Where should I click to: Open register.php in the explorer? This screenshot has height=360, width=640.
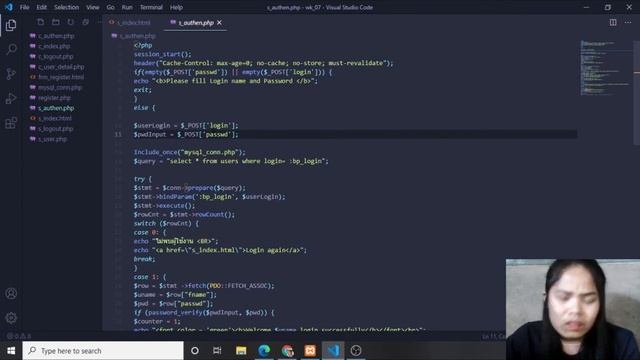(x=54, y=98)
